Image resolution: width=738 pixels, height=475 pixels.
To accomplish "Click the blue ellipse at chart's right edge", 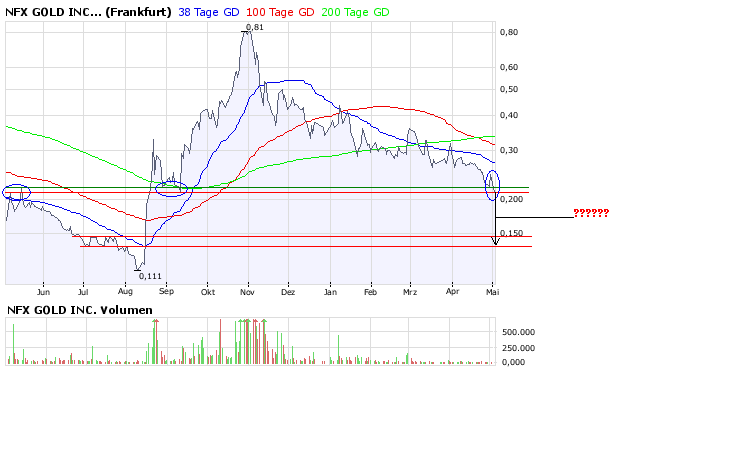I will 492,183.
